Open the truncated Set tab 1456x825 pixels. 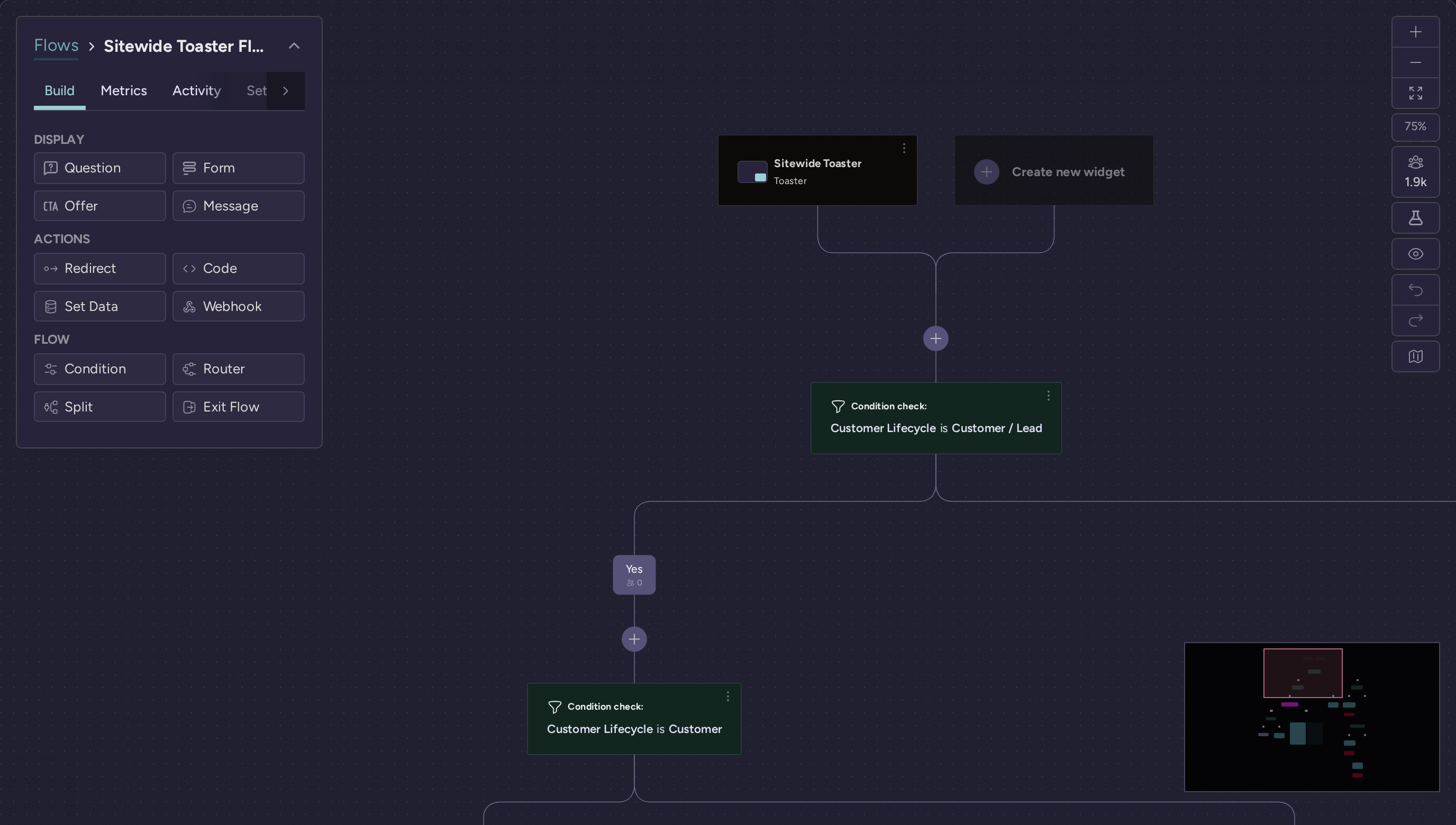pos(256,90)
